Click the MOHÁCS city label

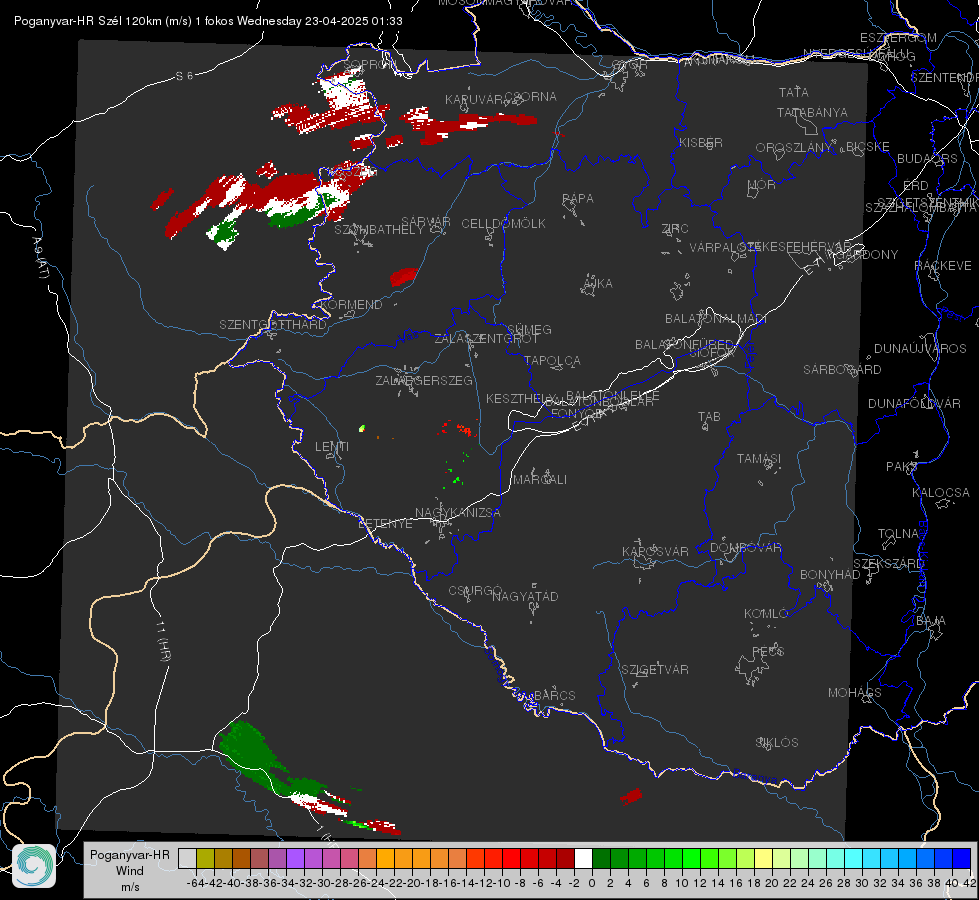click(855, 693)
